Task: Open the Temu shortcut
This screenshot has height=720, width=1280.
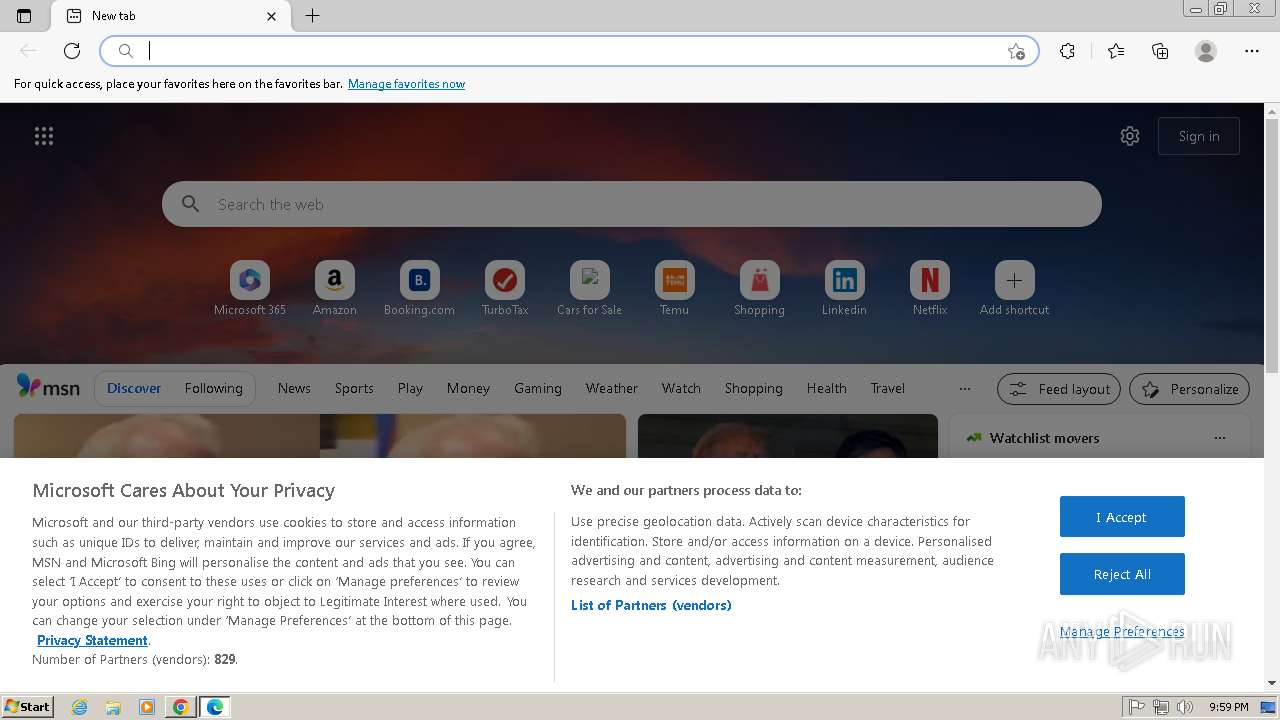Action: [675, 289]
